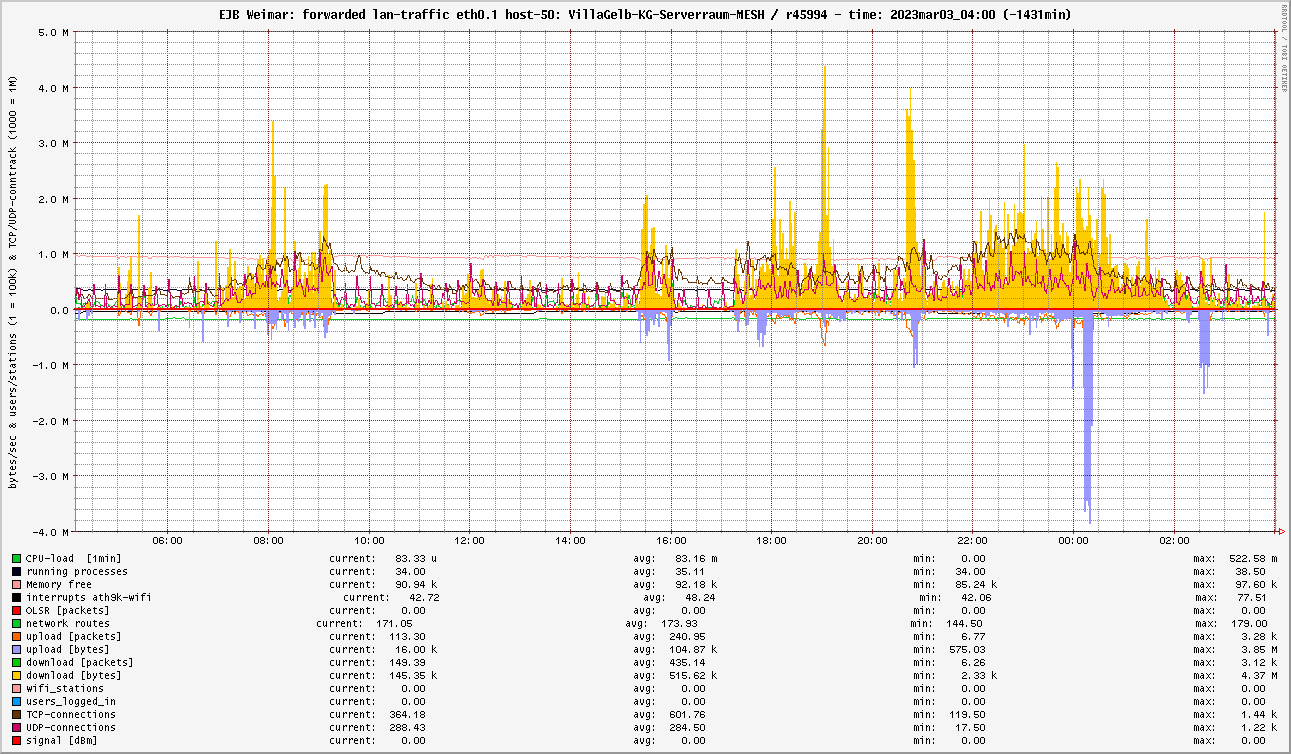
Task: Select the 'interrupts ath9k-wifi' legend label
Action: point(89,597)
